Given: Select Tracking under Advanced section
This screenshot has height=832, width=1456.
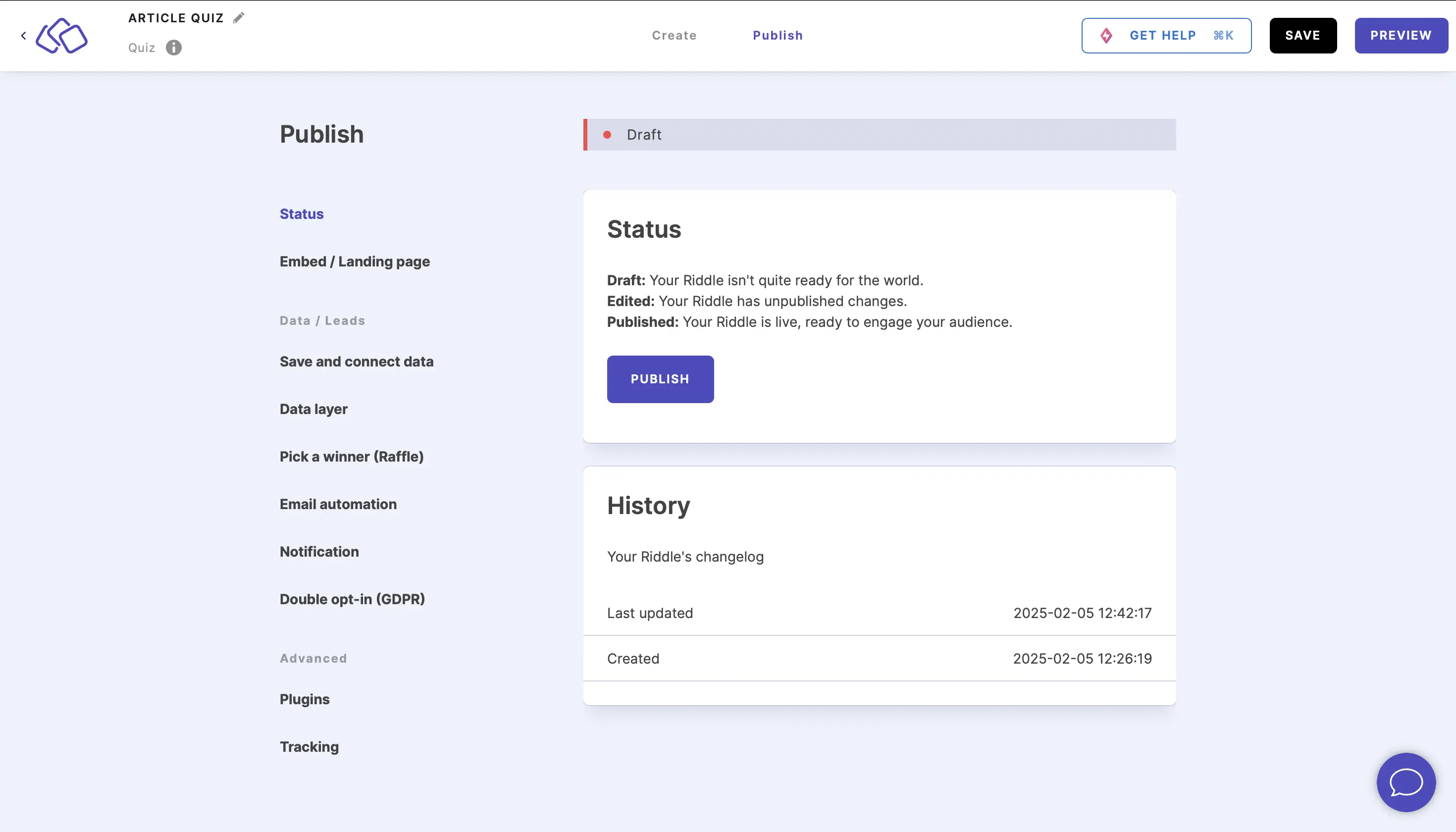Looking at the screenshot, I should (308, 746).
